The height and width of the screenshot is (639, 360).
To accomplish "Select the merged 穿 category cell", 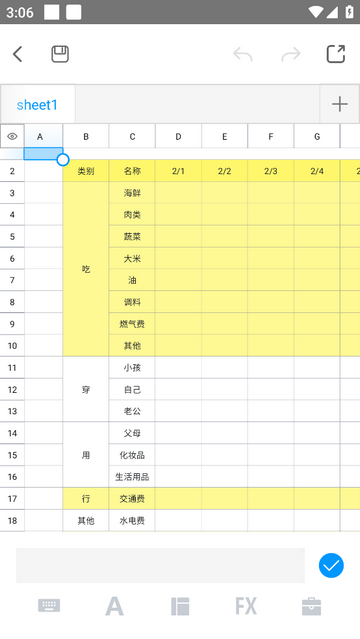I will (86, 390).
